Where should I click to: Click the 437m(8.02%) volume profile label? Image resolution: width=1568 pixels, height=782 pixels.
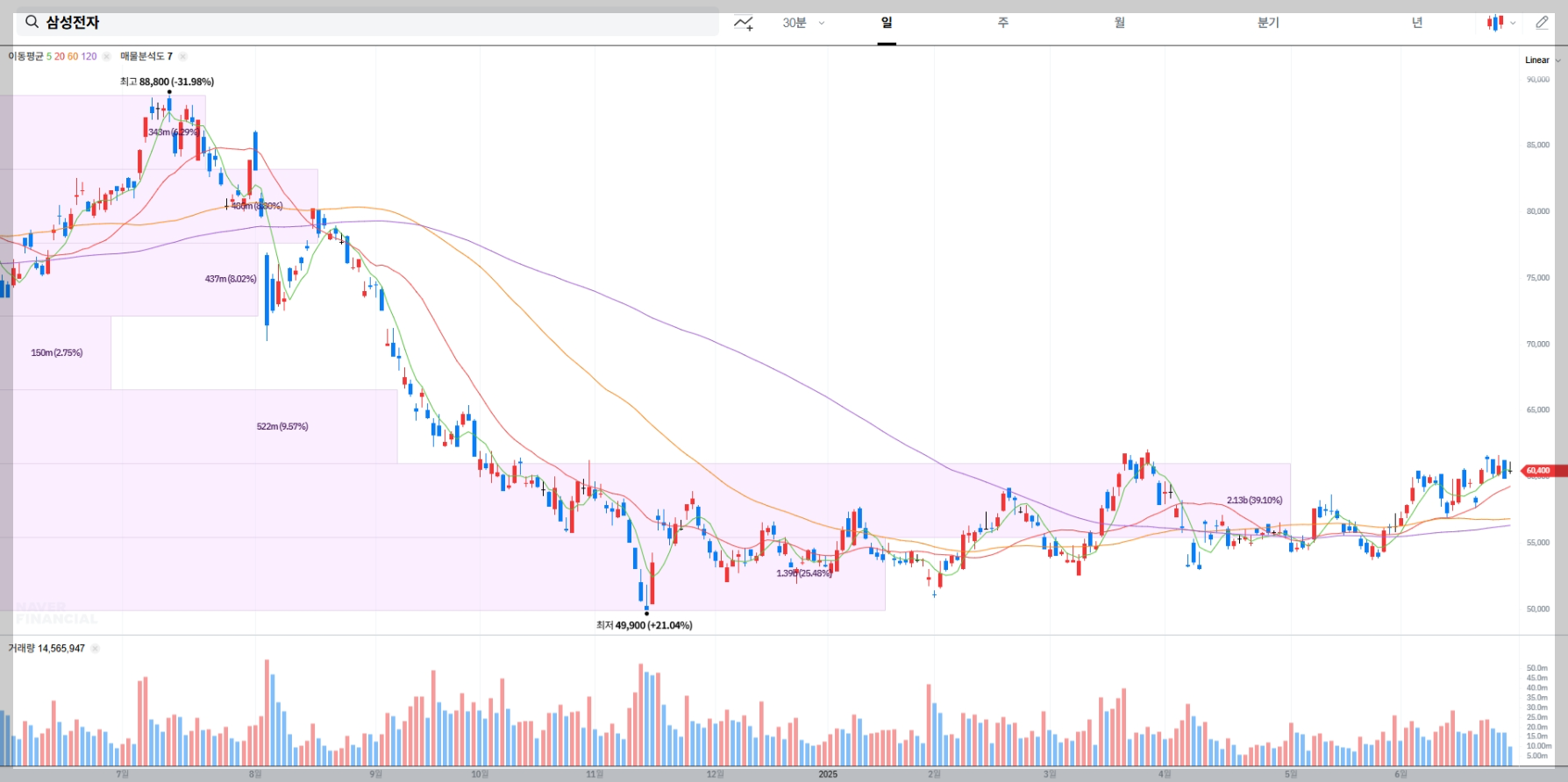click(231, 279)
